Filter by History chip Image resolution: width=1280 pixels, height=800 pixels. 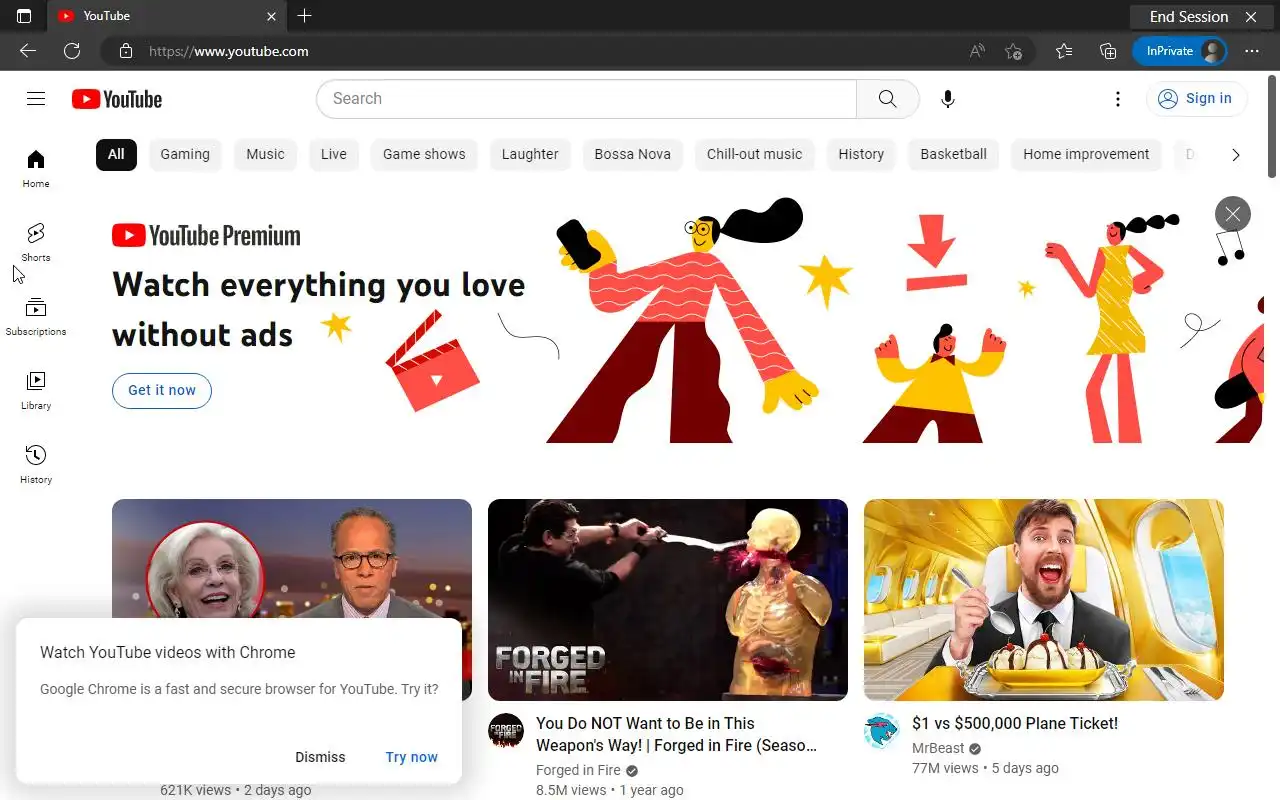[861, 154]
